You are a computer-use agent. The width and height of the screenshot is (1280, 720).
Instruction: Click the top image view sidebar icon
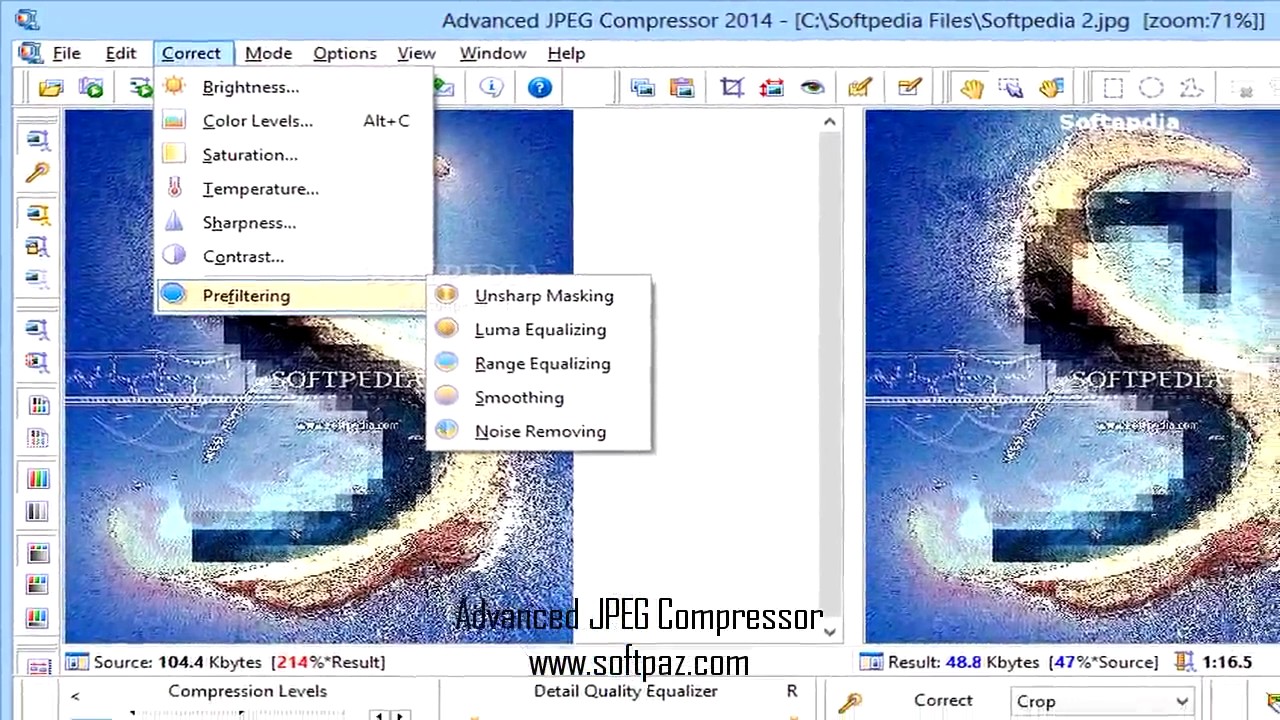(37, 140)
